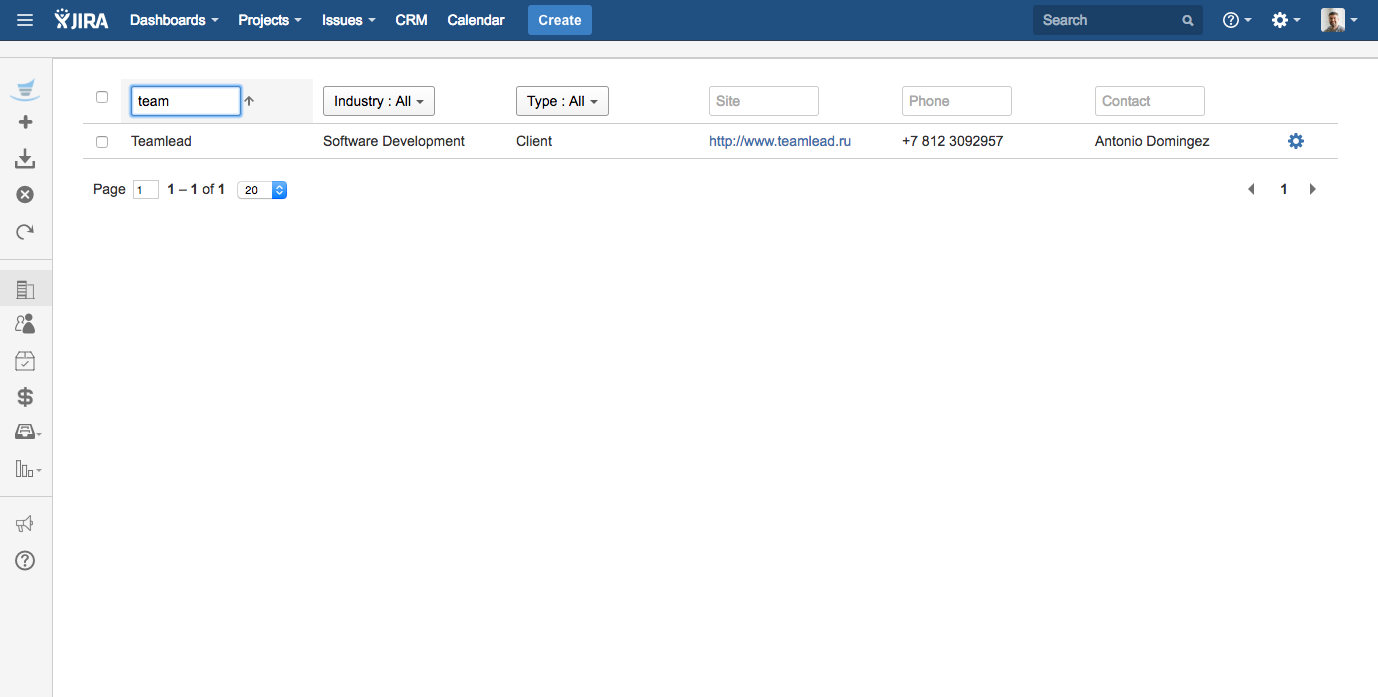Open the user avatar profile menu

1338,20
